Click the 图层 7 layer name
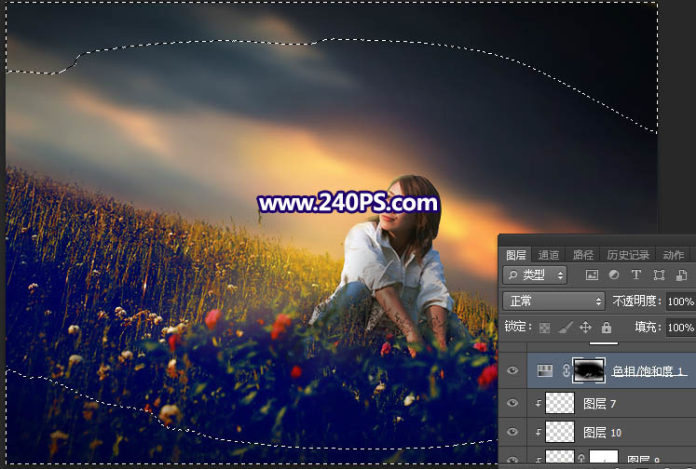The image size is (696, 469). coord(599,403)
